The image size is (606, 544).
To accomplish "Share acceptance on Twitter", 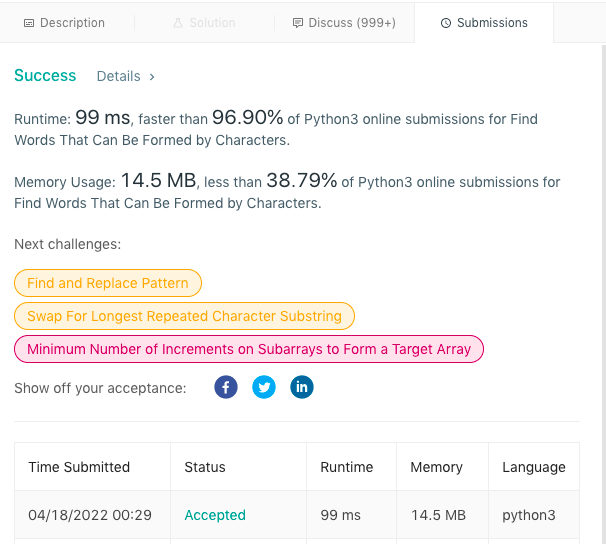I will point(264,387).
